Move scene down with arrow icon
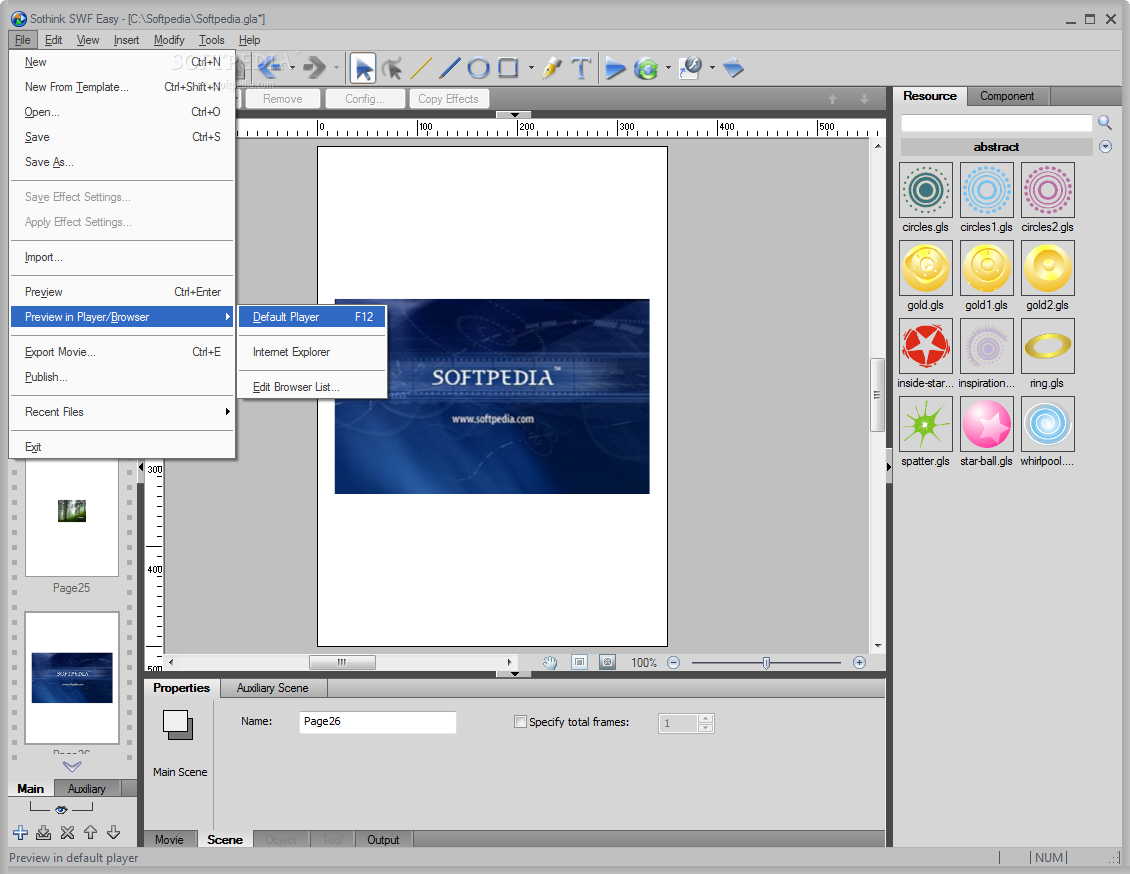This screenshot has height=874, width=1130. 113,833
